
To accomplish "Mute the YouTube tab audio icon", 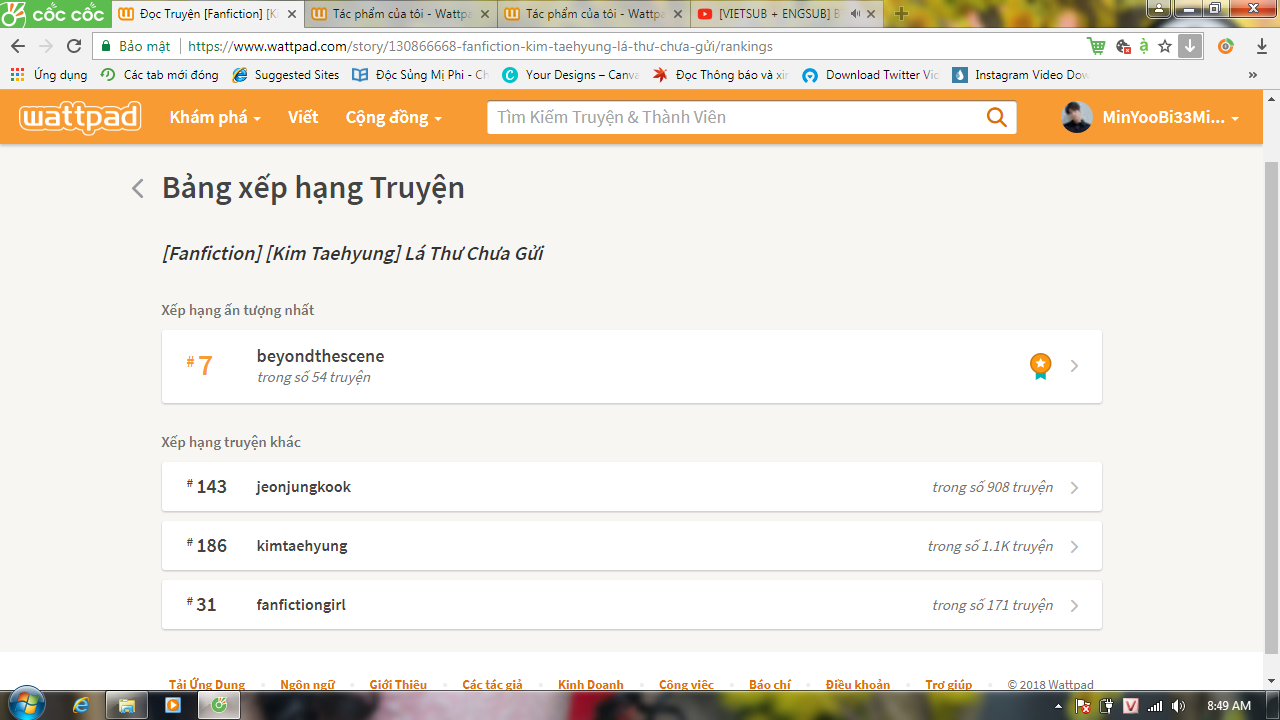I will tap(855, 14).
